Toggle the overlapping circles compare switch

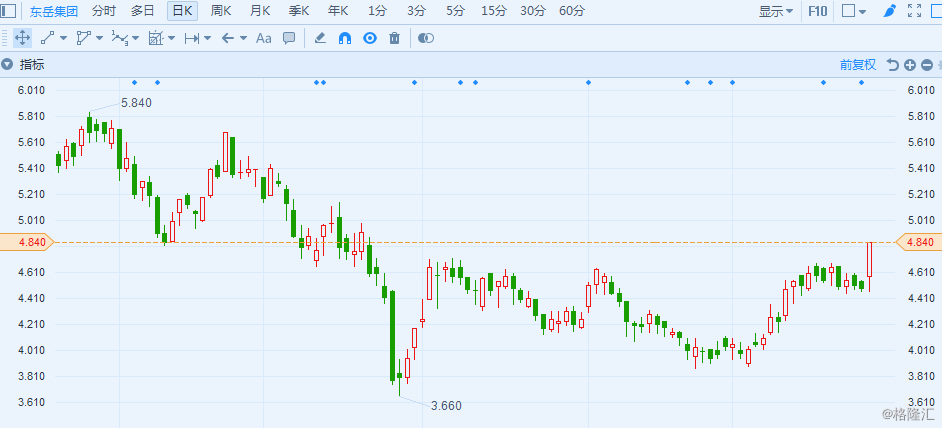tap(426, 38)
